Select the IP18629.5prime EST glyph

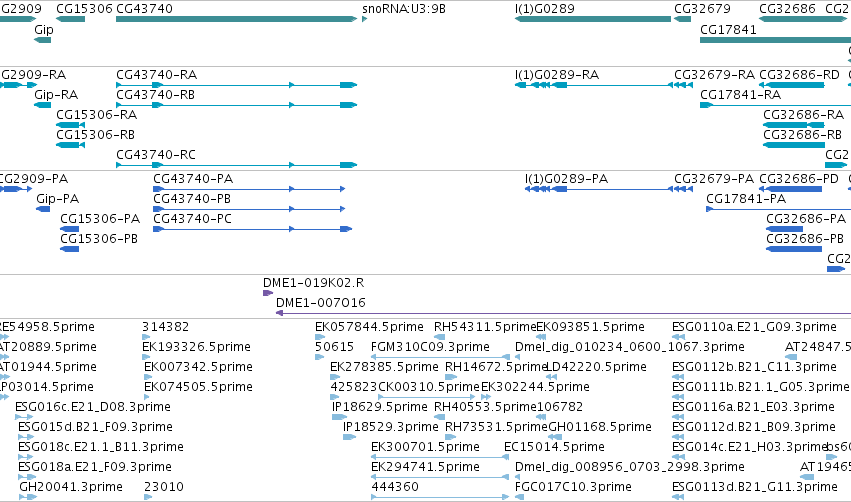pos(339,417)
